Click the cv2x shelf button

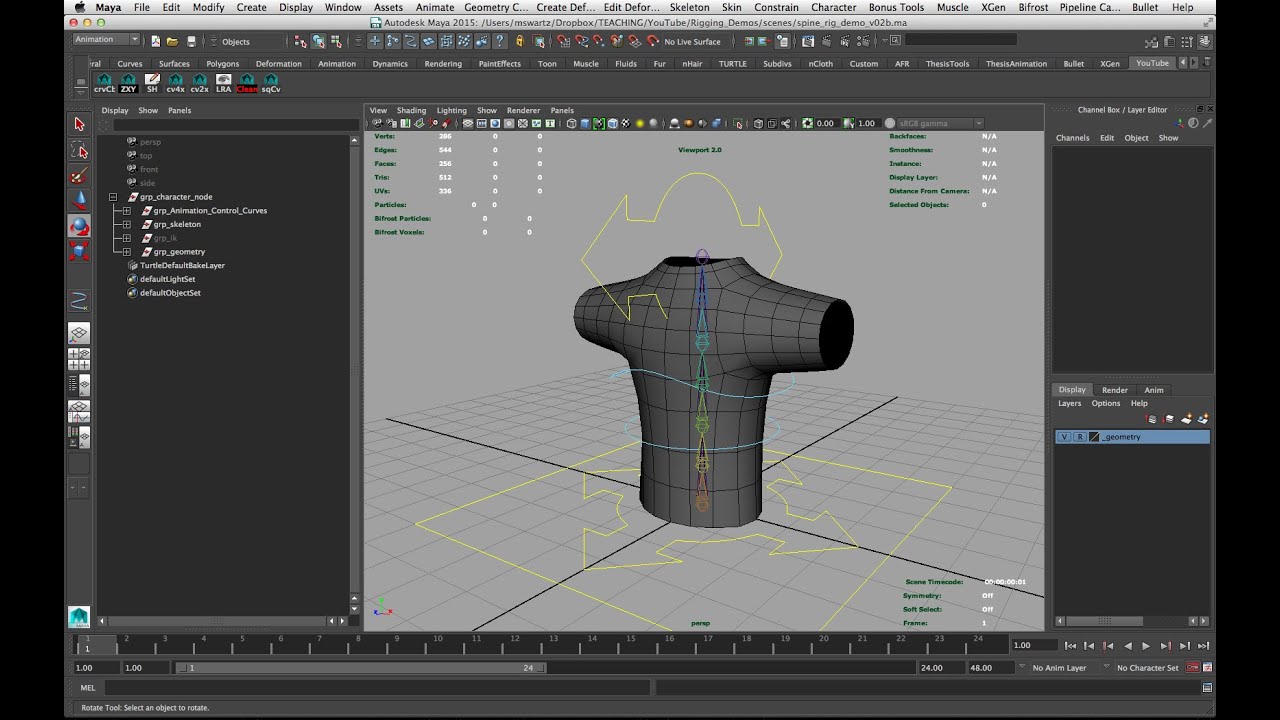[199, 83]
